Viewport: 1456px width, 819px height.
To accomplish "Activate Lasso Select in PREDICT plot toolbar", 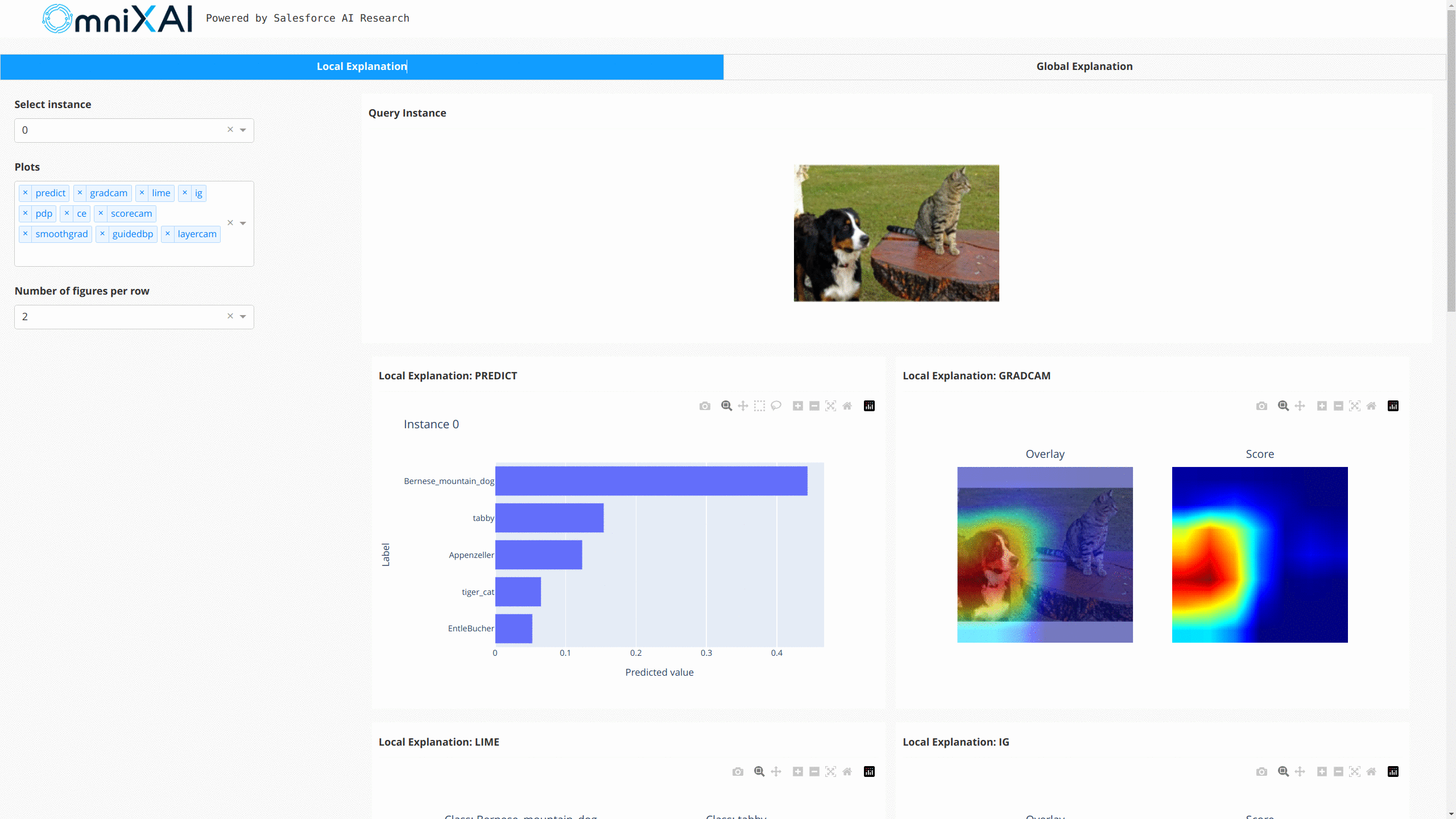I will [776, 406].
